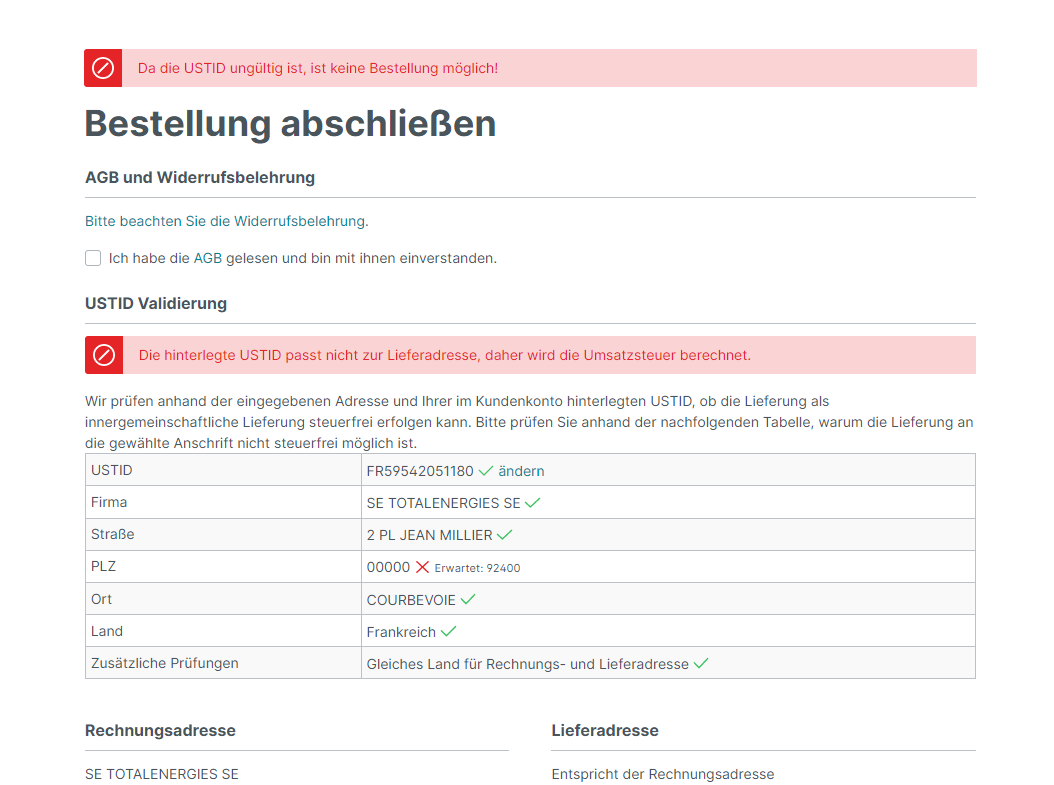This screenshot has height=785, width=1054.
Task: Click the Land row label
Action: click(x=107, y=631)
